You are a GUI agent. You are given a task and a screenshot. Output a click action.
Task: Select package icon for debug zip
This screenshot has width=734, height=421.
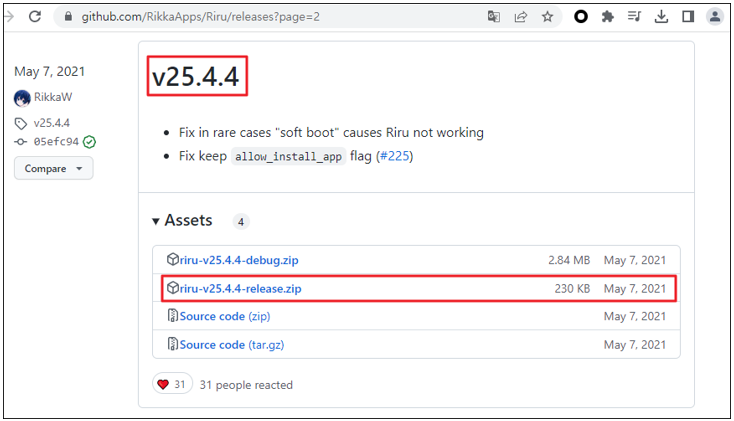pyautogui.click(x=173, y=259)
